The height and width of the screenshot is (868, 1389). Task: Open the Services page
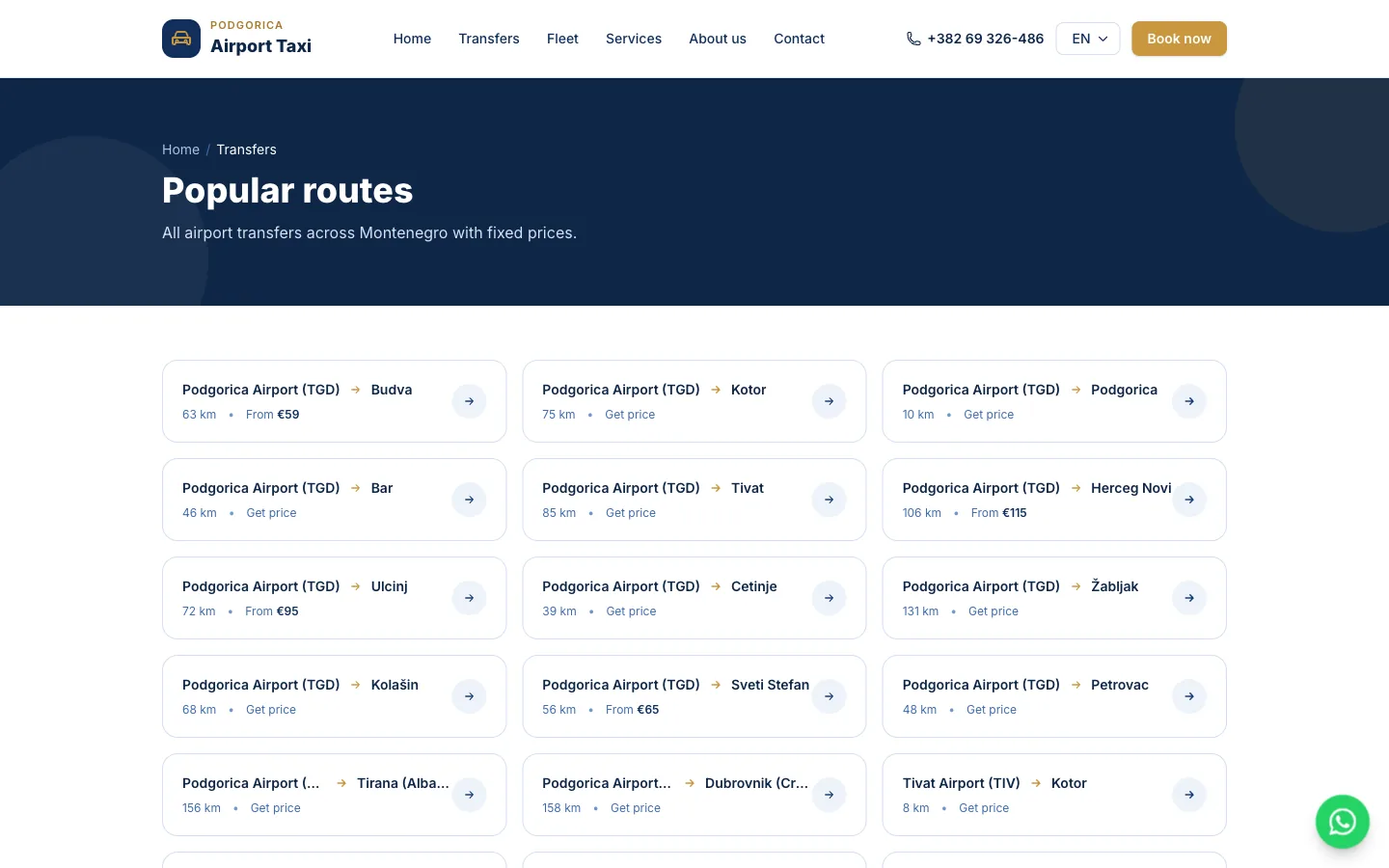(634, 39)
